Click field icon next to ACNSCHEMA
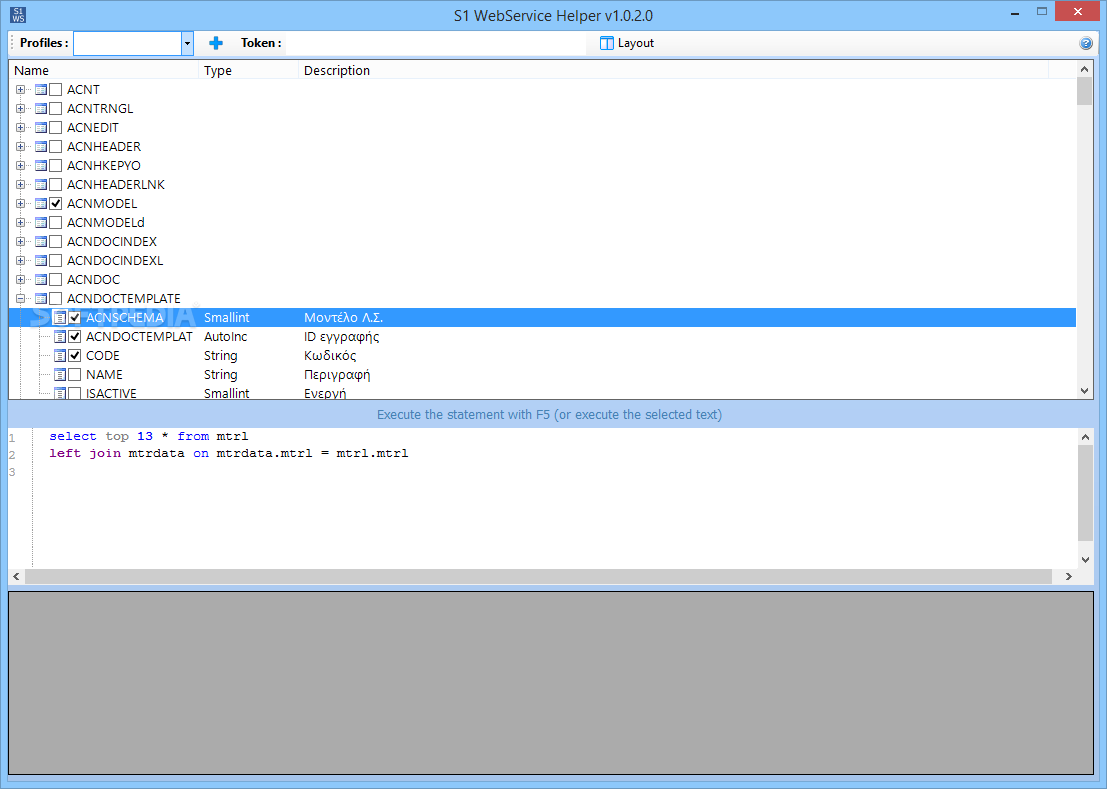Viewport: 1107px width, 789px height. [x=60, y=318]
